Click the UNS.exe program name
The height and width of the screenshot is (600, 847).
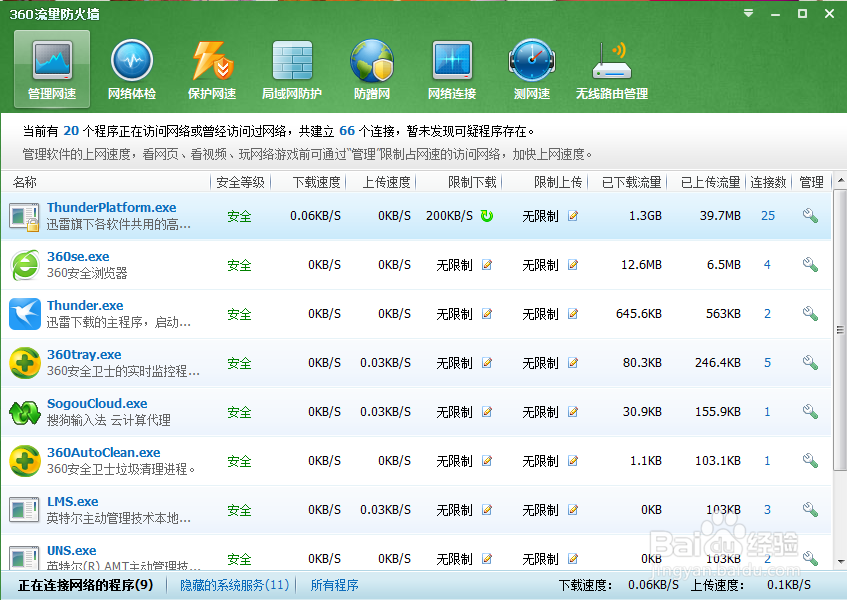(x=71, y=551)
